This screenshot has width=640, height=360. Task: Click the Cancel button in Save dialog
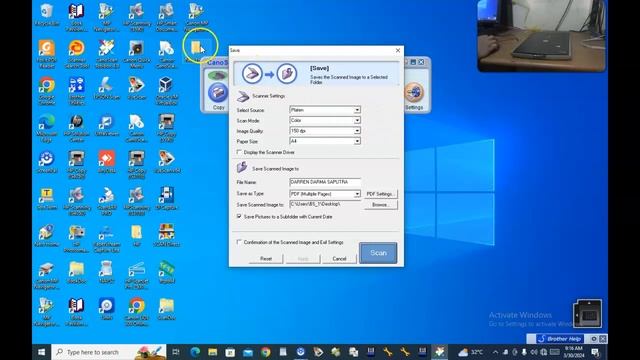pyautogui.click(x=339, y=259)
